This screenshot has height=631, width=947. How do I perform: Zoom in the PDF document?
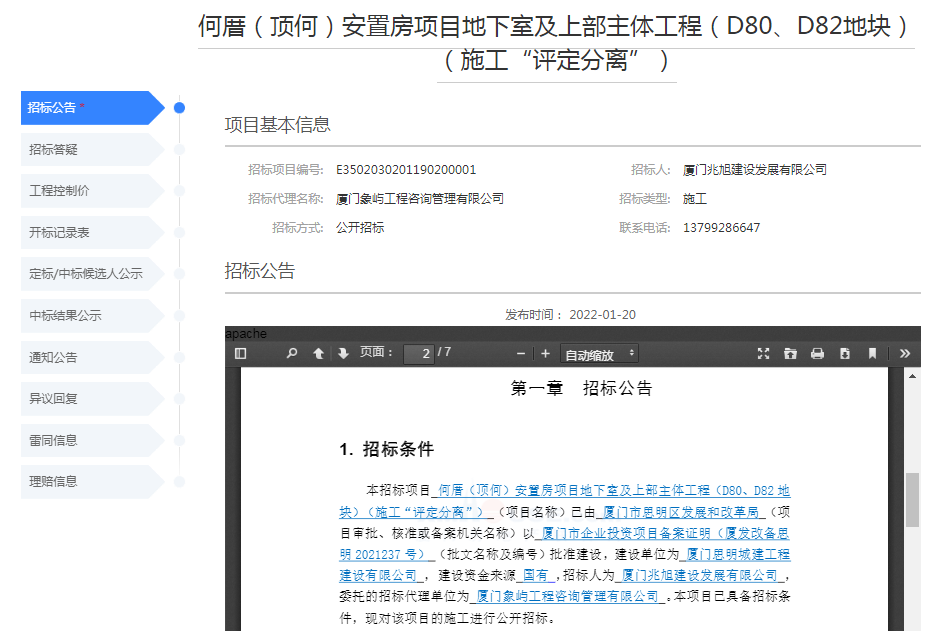pos(545,353)
